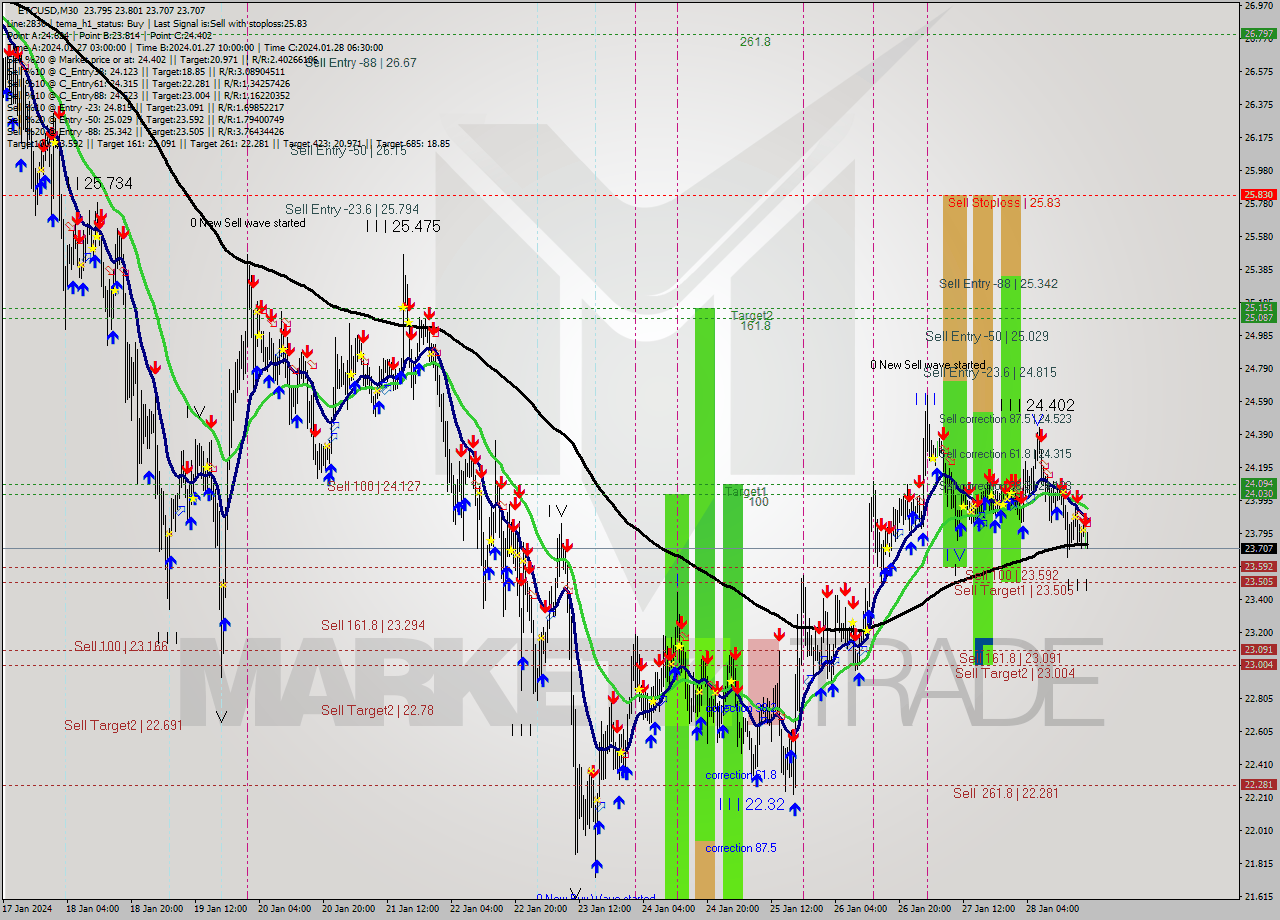The width and height of the screenshot is (1280, 920).
Task: Click the 'Sell 161.8 | 23.294' label
Action: pyautogui.click(x=373, y=625)
